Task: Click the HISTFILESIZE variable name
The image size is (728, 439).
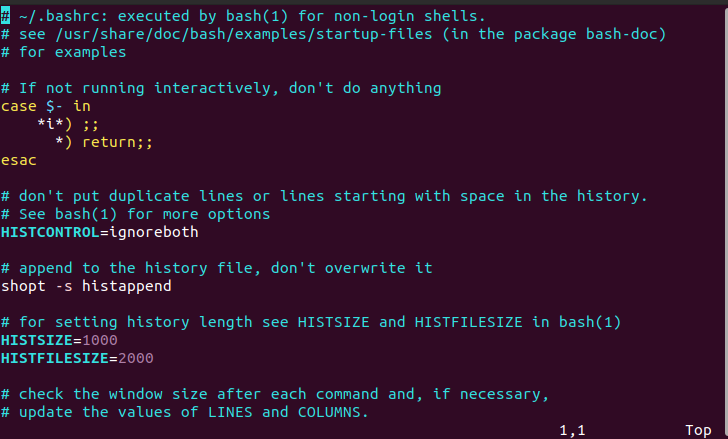Action: [x=55, y=358]
